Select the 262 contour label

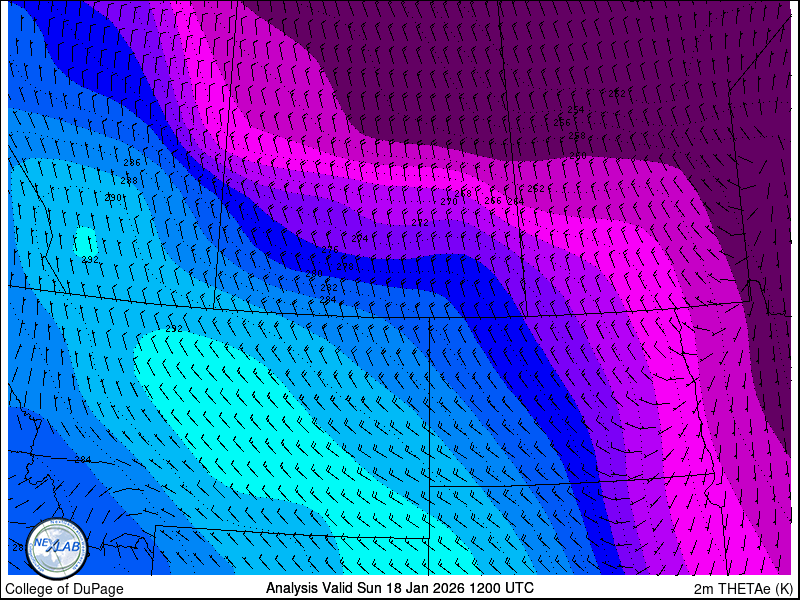click(x=536, y=189)
